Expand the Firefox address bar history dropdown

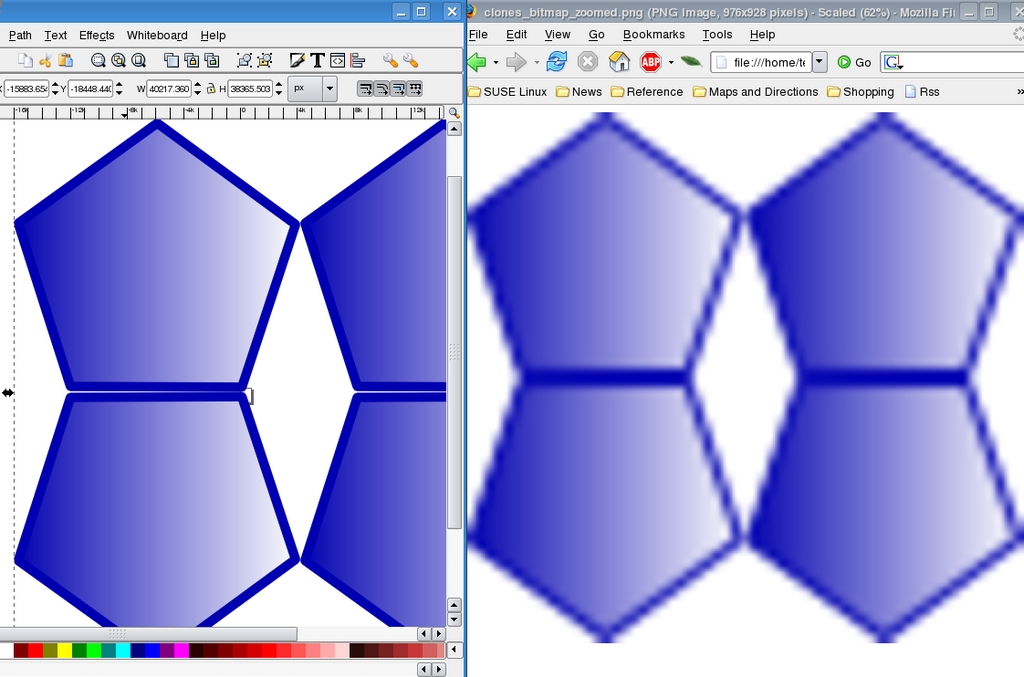pos(819,62)
